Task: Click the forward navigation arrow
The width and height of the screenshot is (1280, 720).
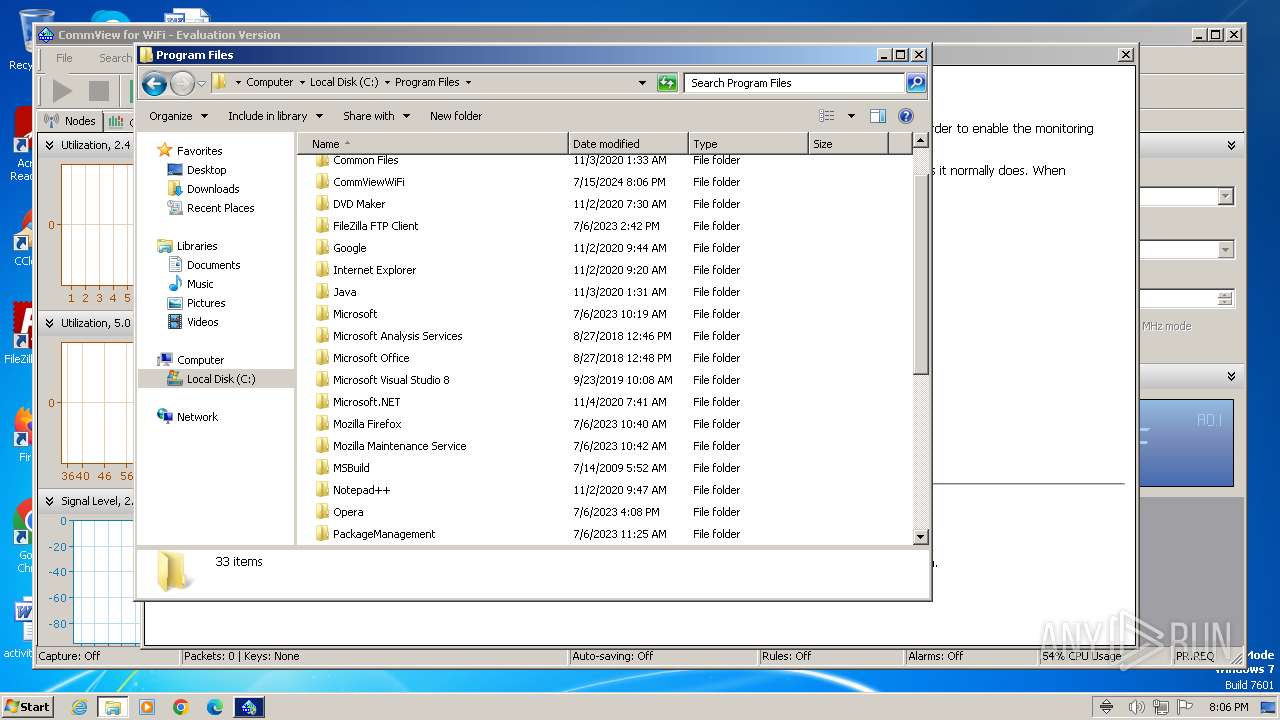Action: pyautogui.click(x=182, y=83)
